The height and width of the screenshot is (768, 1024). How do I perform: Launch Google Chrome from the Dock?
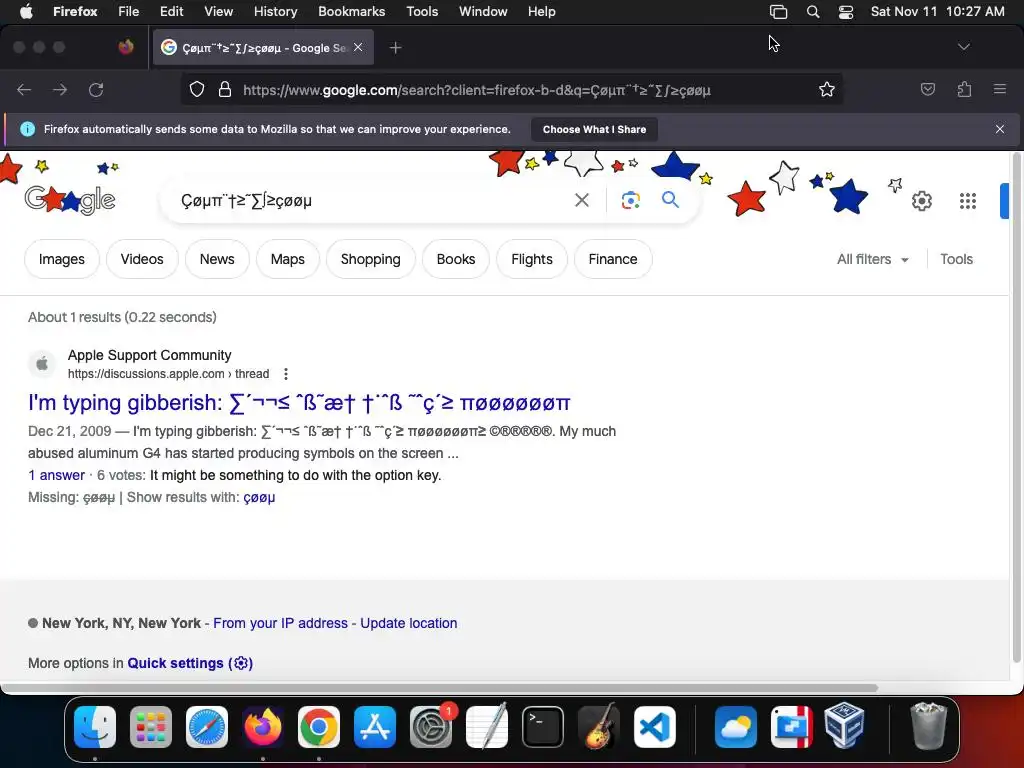[319, 727]
